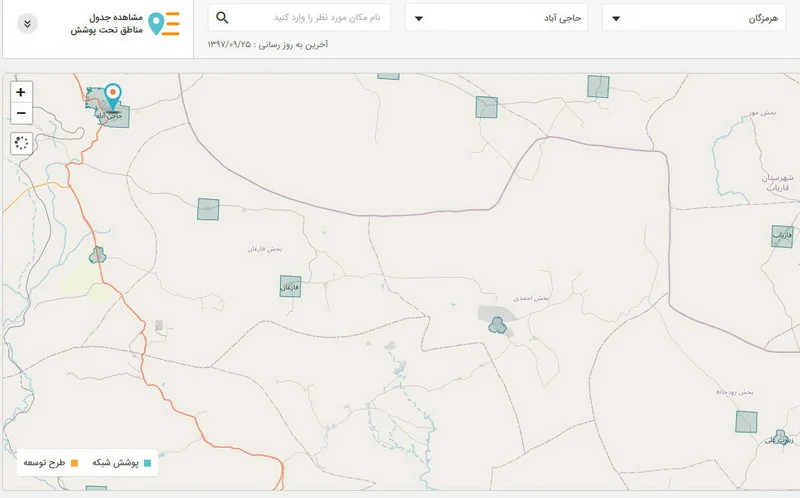Viewport: 800px width, 498px height.
Task: Click the بخش حور map label
Action: (763, 113)
